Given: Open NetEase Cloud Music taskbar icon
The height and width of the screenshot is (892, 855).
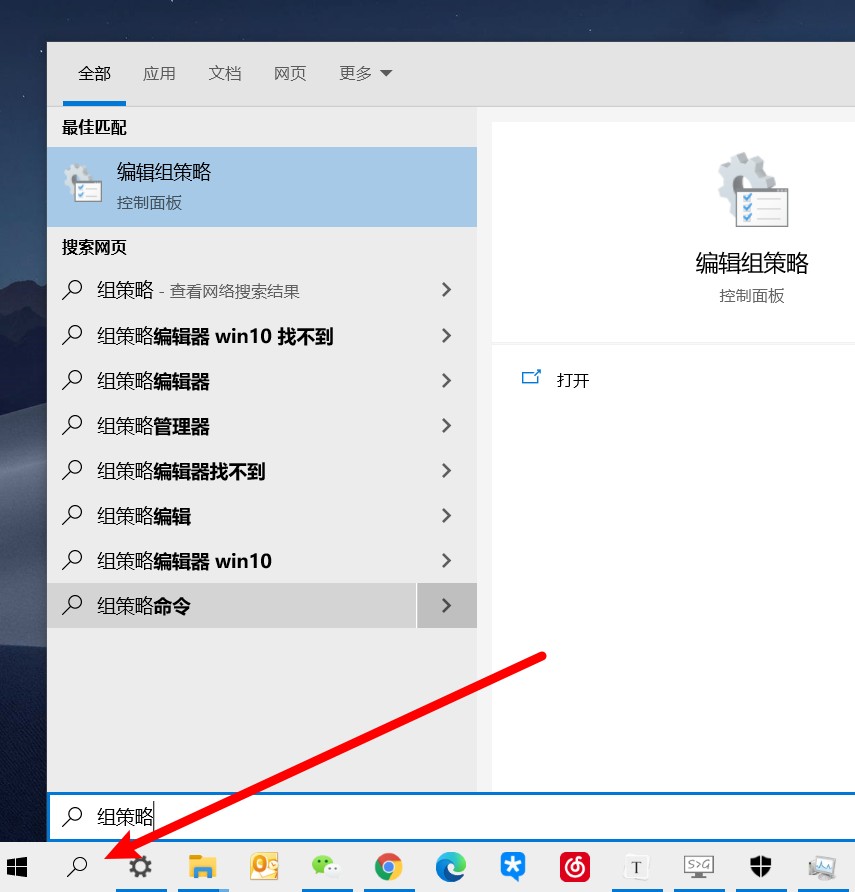Looking at the screenshot, I should (575, 867).
